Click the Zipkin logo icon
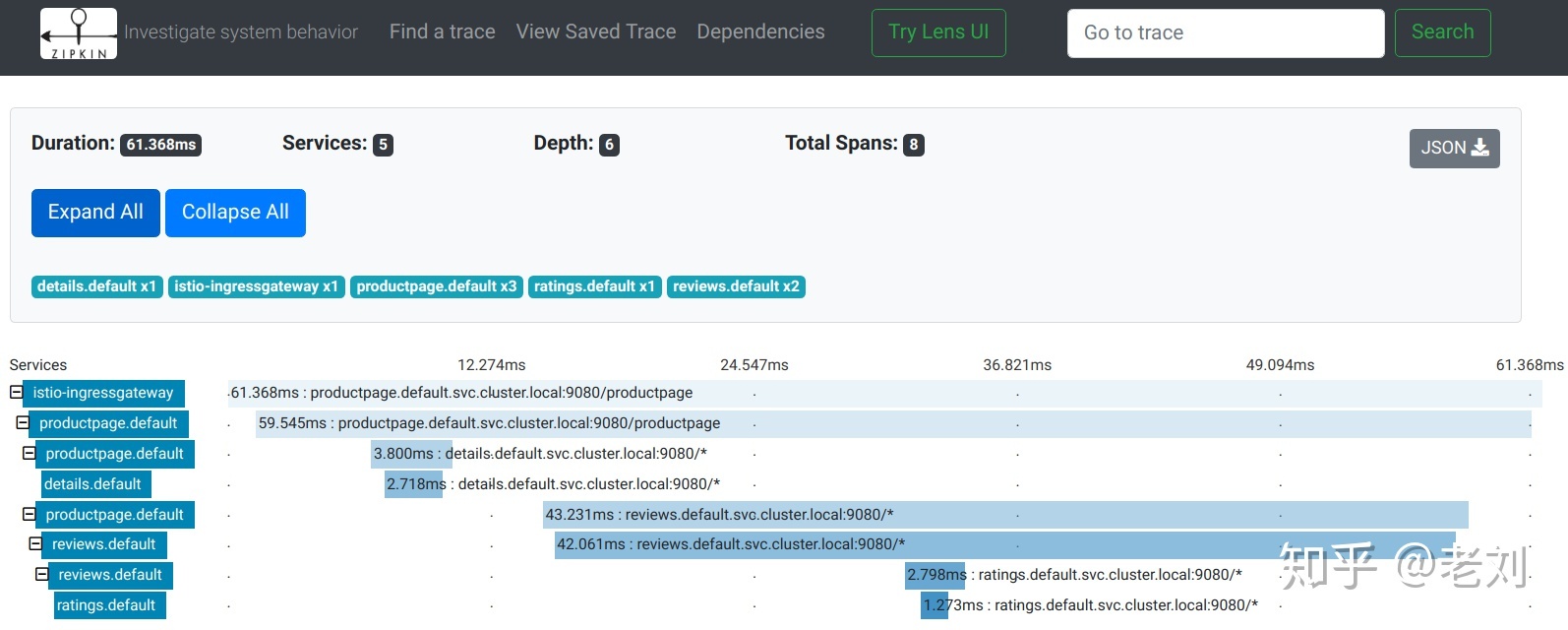 click(79, 33)
